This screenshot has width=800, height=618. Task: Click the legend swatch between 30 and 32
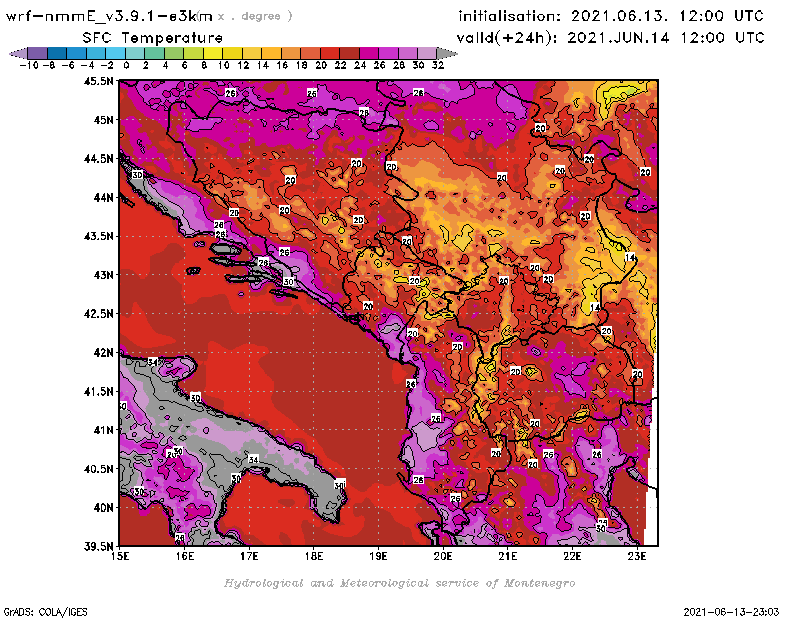[x=427, y=53]
